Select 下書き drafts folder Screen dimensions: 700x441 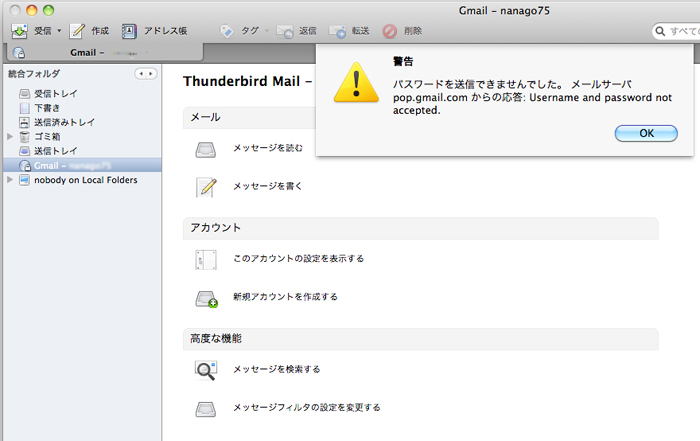47,108
